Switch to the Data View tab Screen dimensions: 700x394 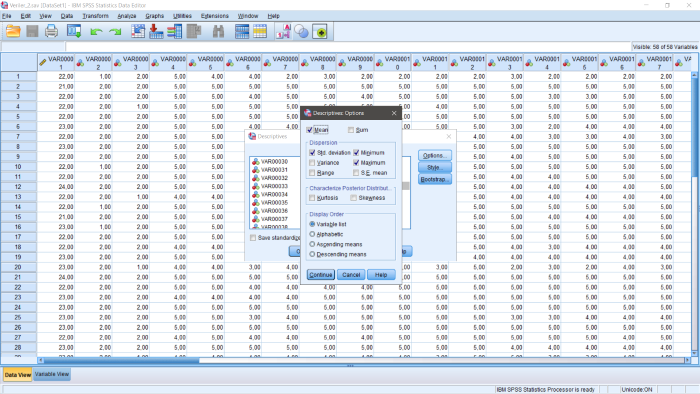(x=18, y=375)
